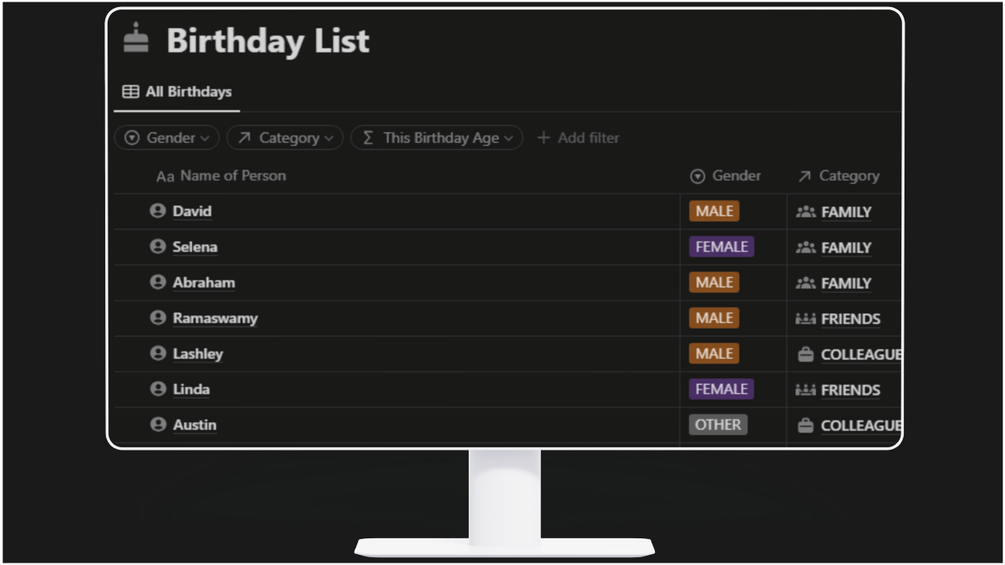Click the person icon next to Austin
The height and width of the screenshot is (565, 1005).
(x=157, y=425)
